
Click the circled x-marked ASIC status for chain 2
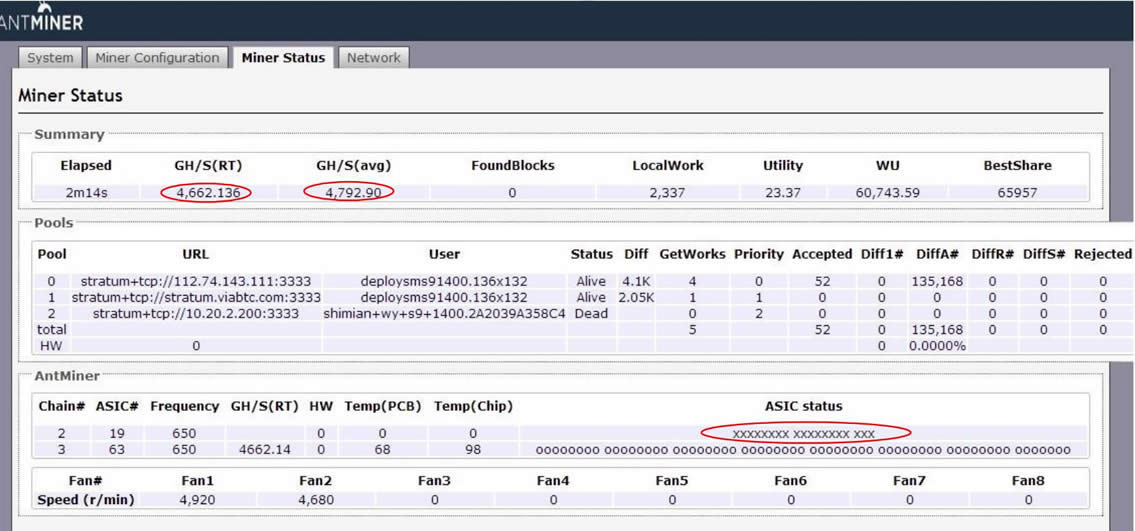coord(804,434)
